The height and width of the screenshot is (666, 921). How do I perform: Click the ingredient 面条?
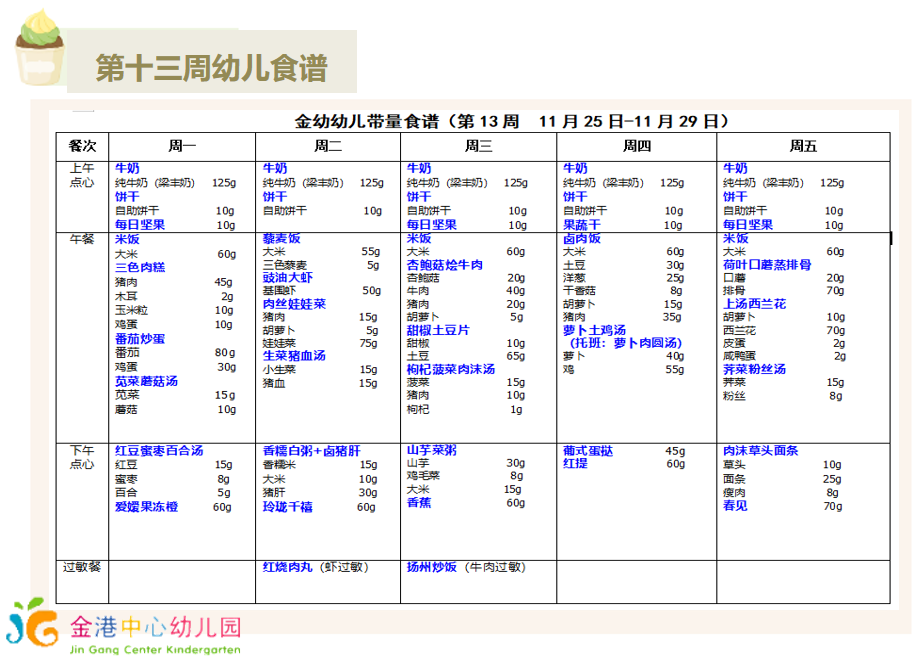pos(734,479)
